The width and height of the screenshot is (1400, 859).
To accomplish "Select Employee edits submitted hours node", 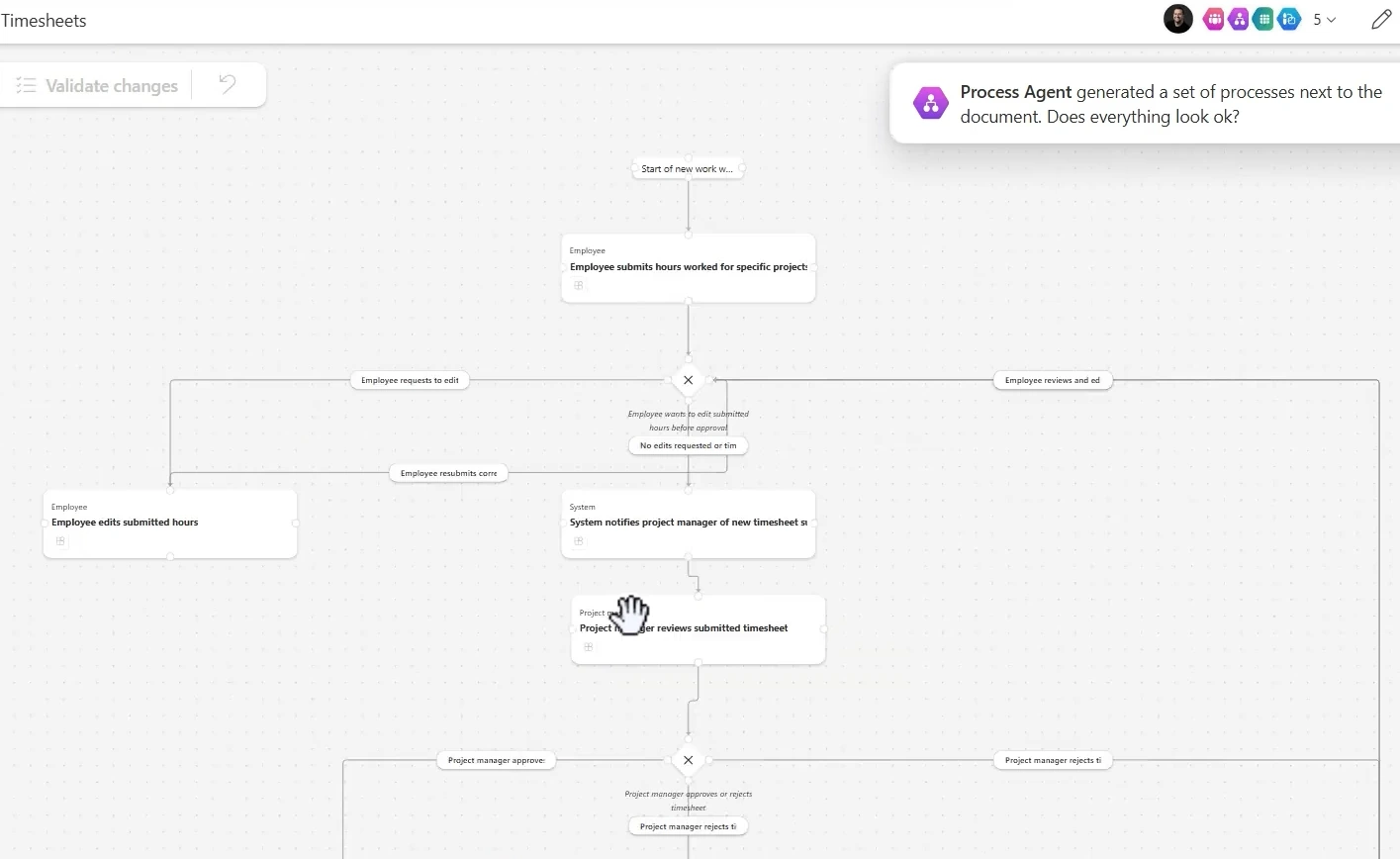I will point(170,525).
